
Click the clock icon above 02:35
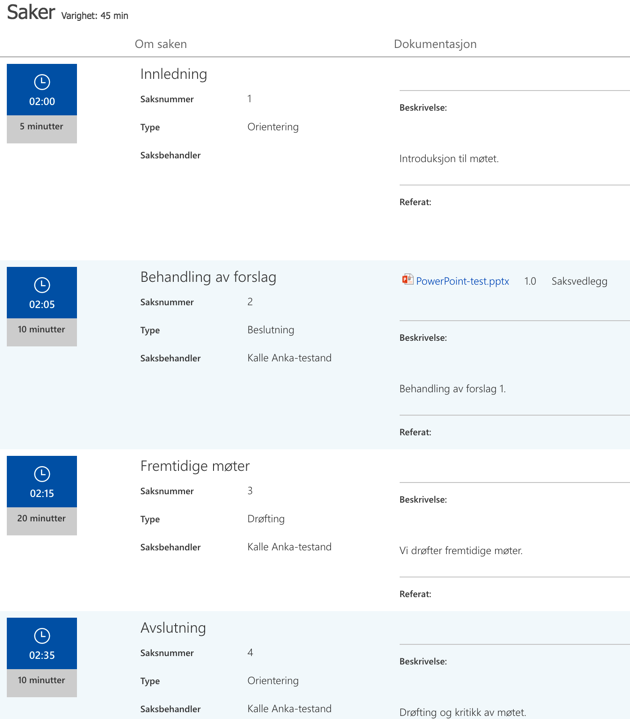pos(42,636)
